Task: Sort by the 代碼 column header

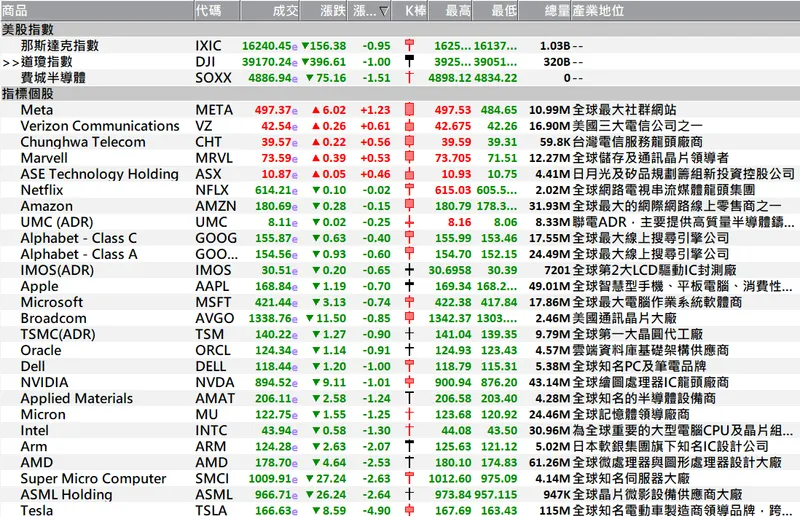Action: 217,11
